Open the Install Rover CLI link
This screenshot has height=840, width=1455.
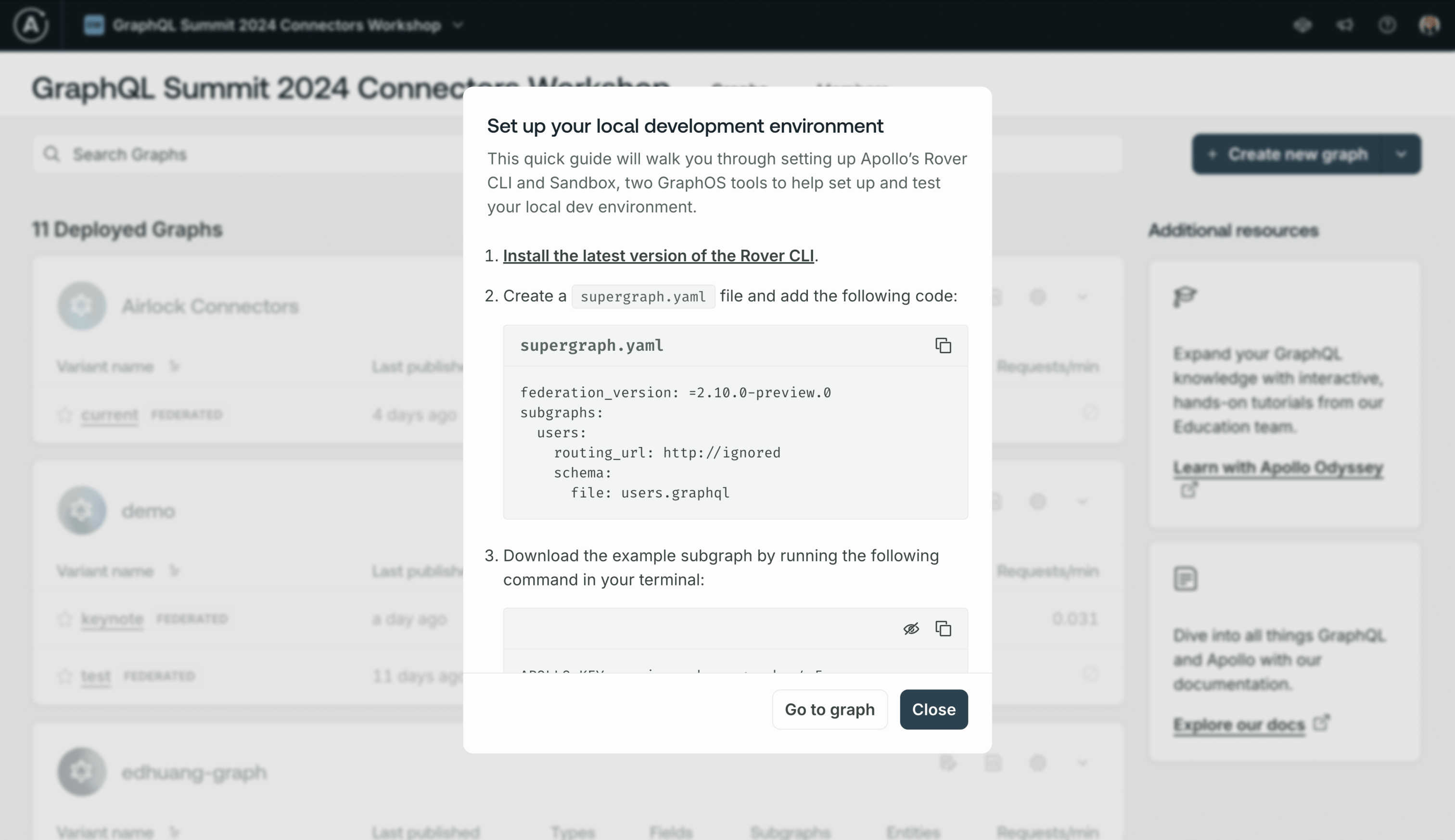658,255
